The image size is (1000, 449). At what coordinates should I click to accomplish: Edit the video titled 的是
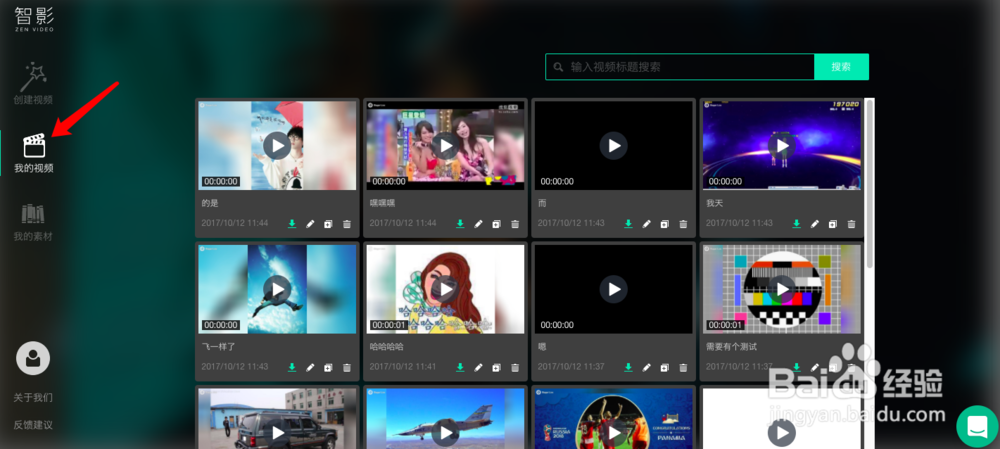click(310, 224)
